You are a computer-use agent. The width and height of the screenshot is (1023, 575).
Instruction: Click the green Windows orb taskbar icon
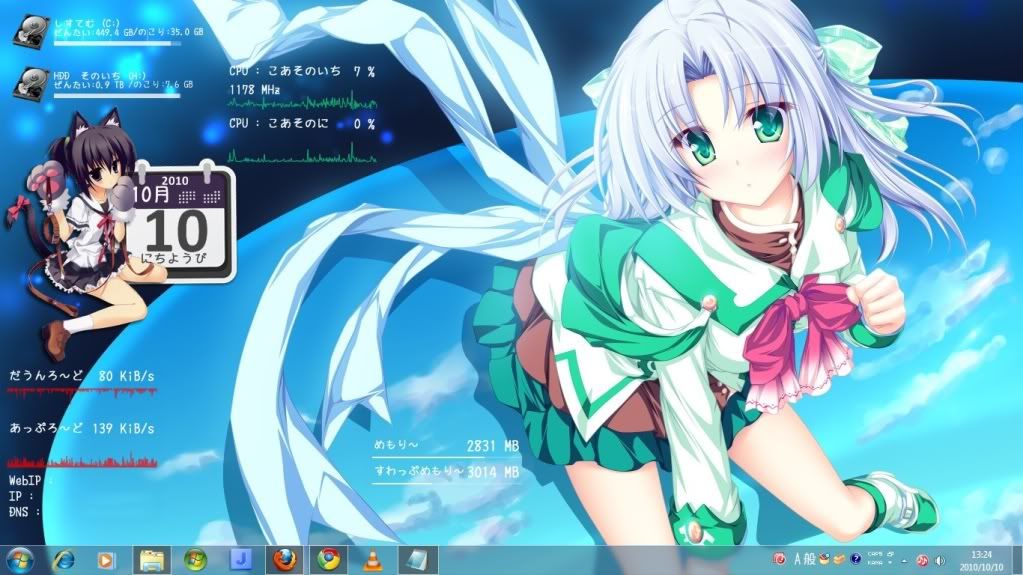195,560
